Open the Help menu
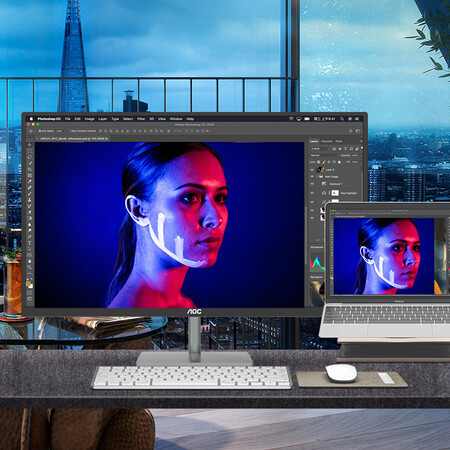This screenshot has width=450, height=450. [x=190, y=119]
